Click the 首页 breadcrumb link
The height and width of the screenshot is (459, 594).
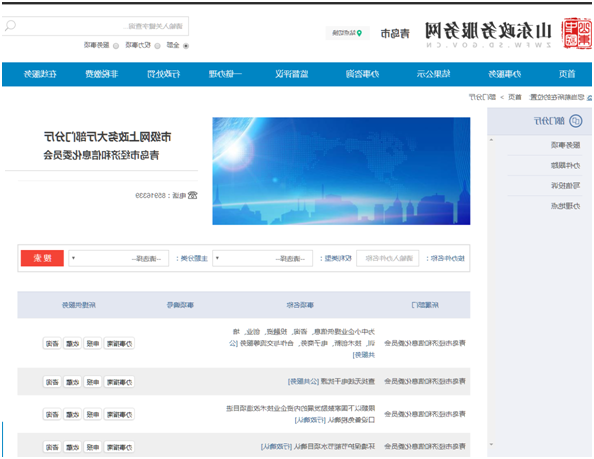(x=514, y=98)
